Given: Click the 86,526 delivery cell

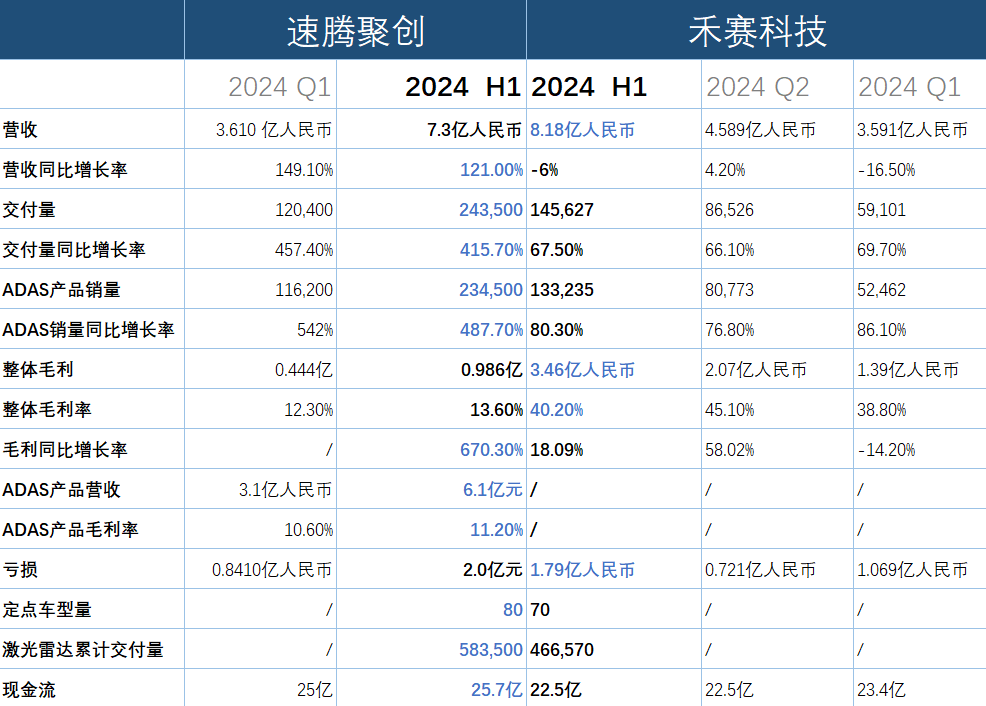Looking at the screenshot, I should 777,209.
